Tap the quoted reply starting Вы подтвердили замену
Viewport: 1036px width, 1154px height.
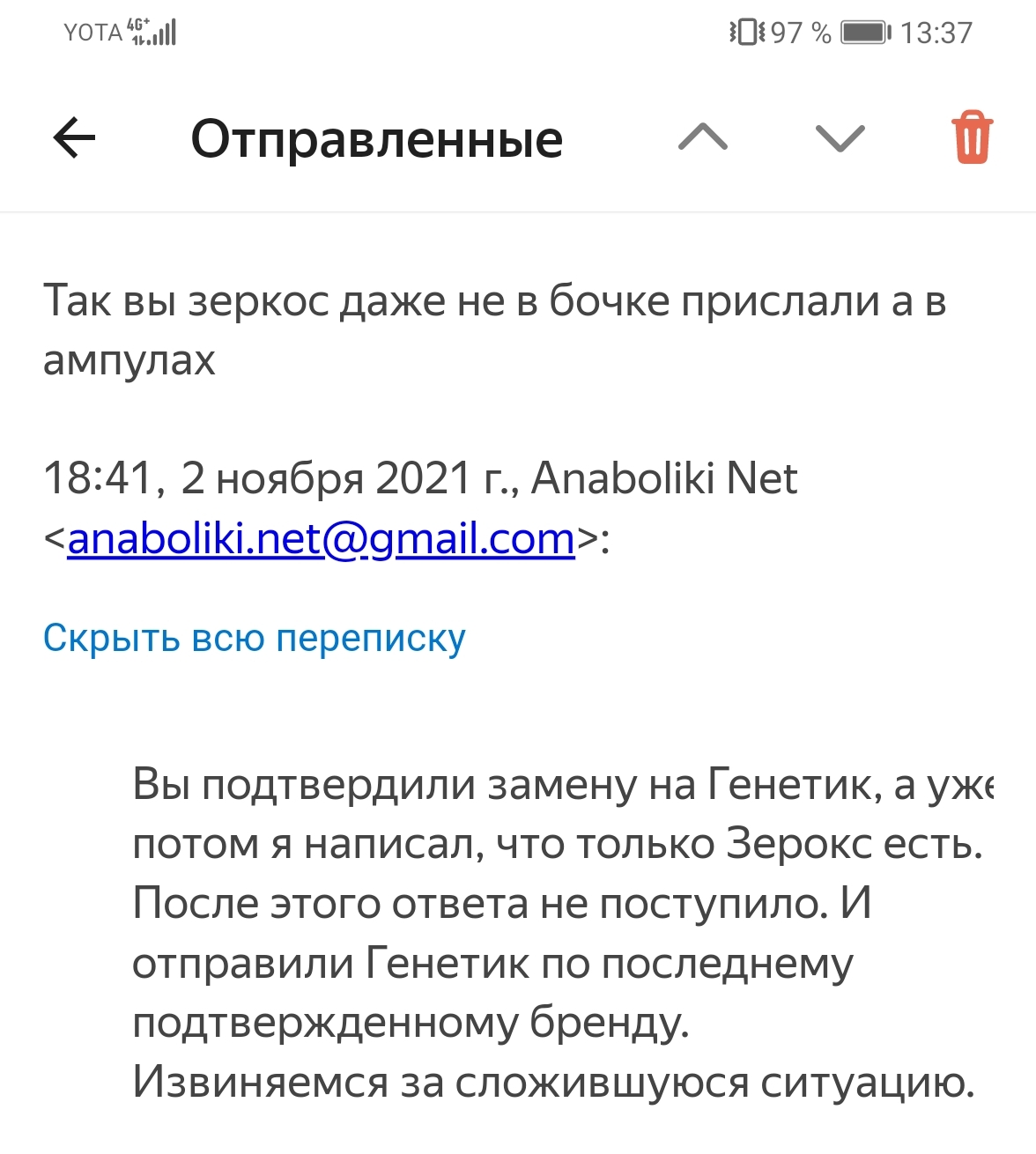click(x=562, y=933)
